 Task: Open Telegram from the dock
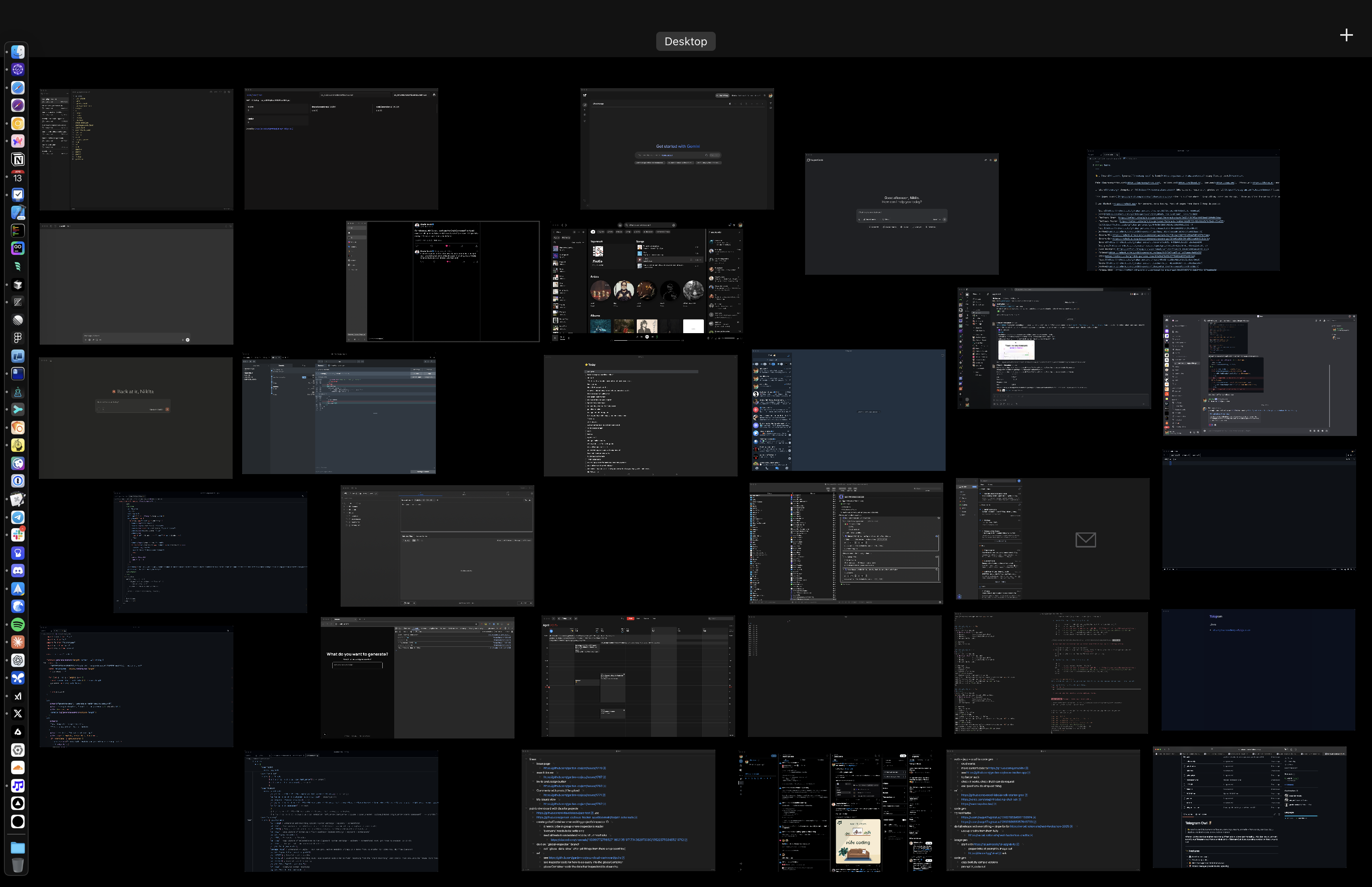point(18,517)
